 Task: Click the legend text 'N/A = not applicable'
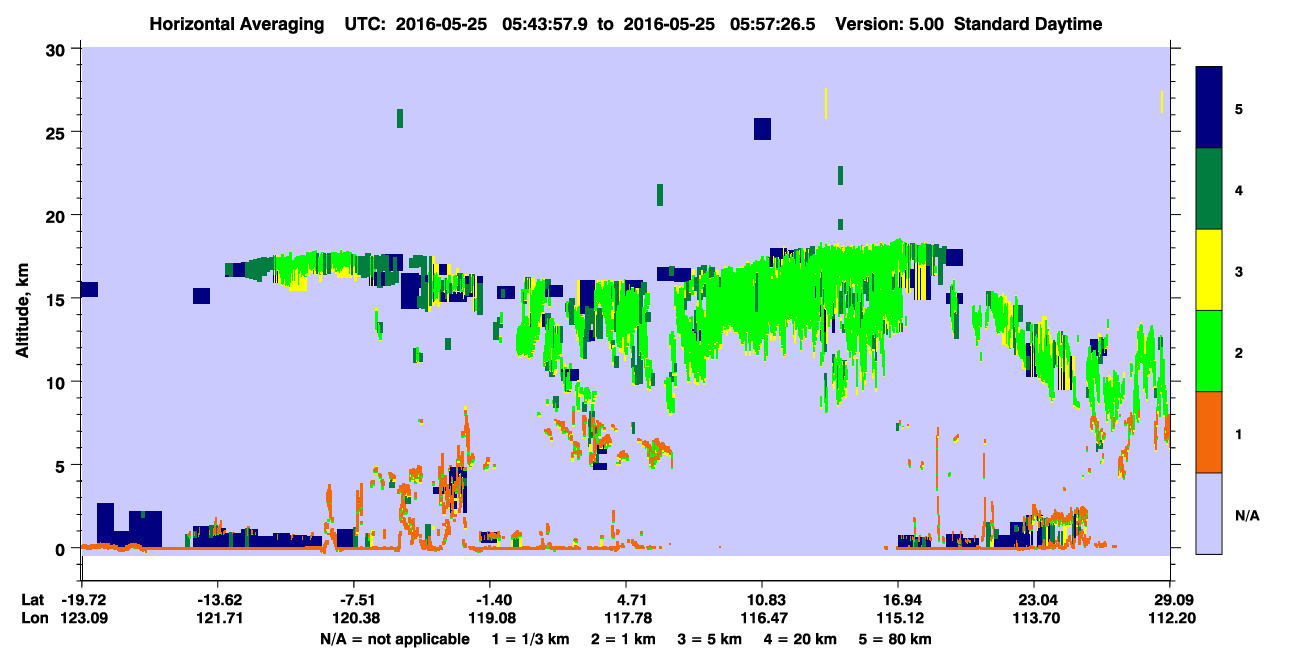(394, 639)
